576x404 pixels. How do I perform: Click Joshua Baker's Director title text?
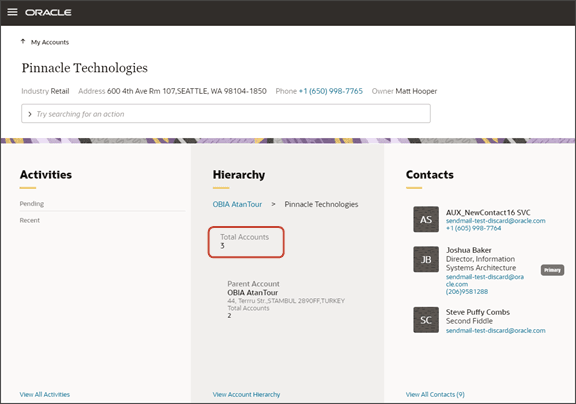click(x=481, y=263)
